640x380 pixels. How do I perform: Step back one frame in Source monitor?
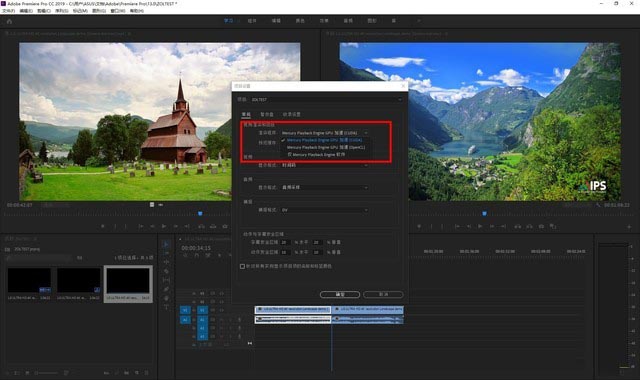[x=152, y=226]
